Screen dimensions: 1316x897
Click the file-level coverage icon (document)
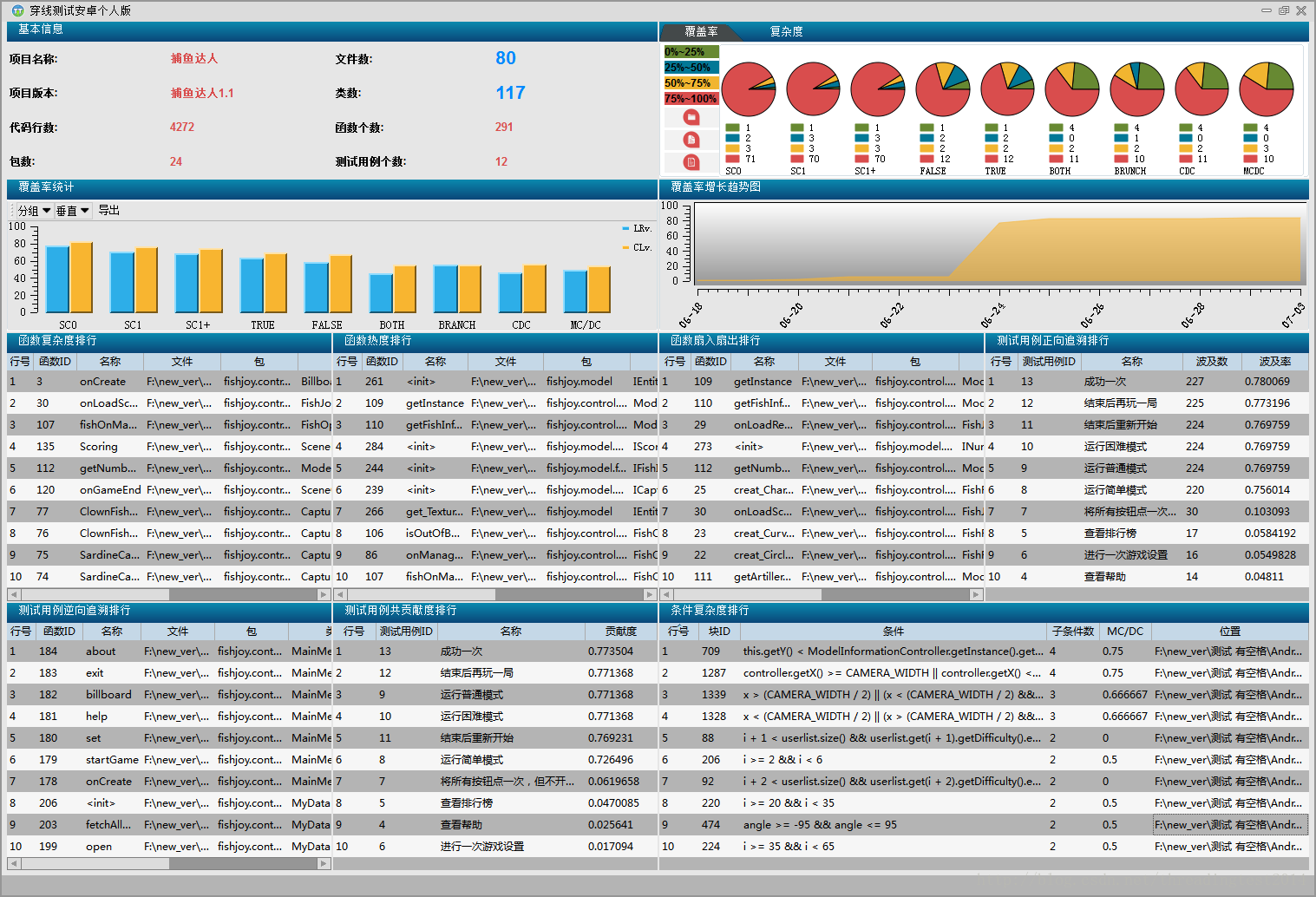point(691,139)
